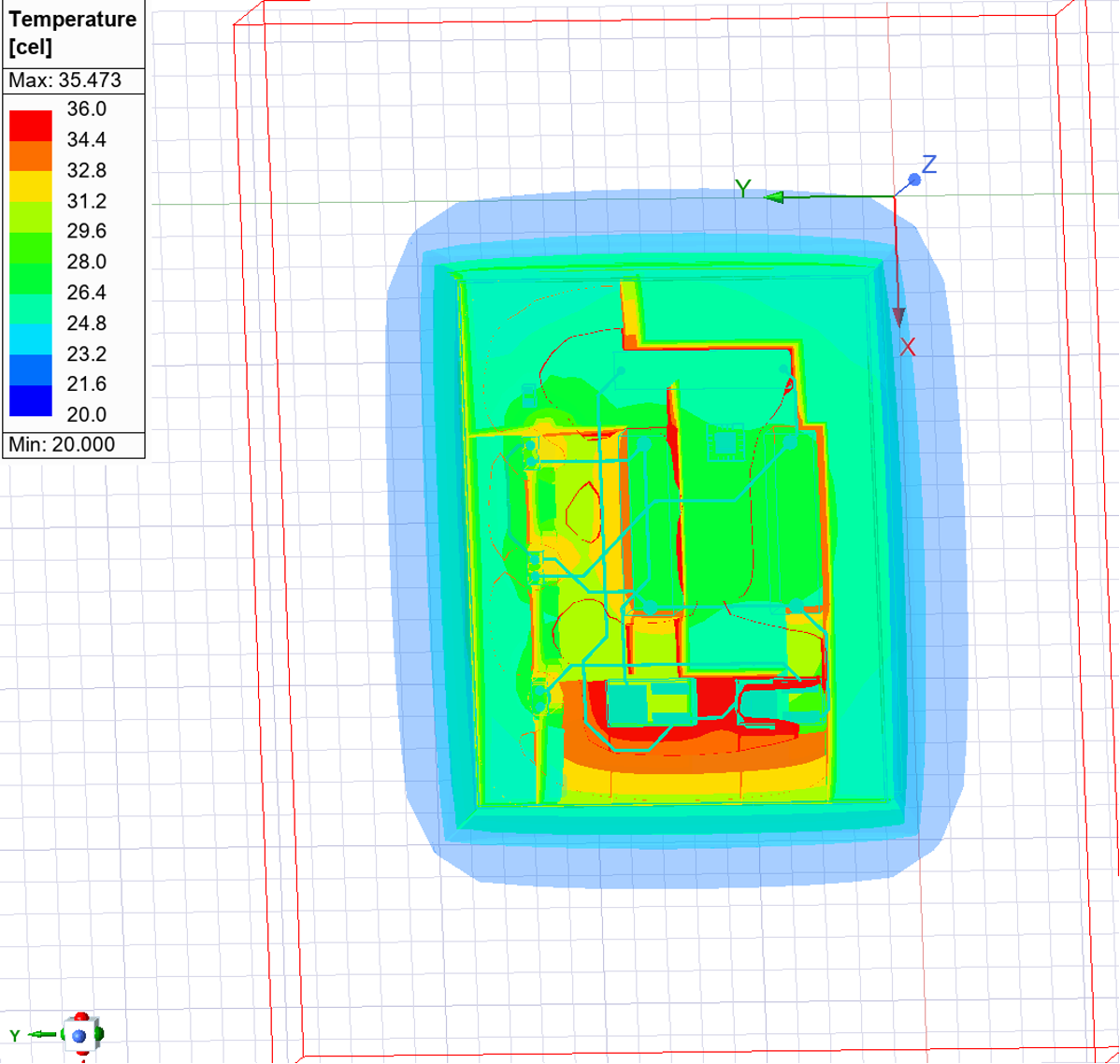Click the Max: 35.473 legend readout
The height and width of the screenshot is (1064, 1120).
coord(65,80)
